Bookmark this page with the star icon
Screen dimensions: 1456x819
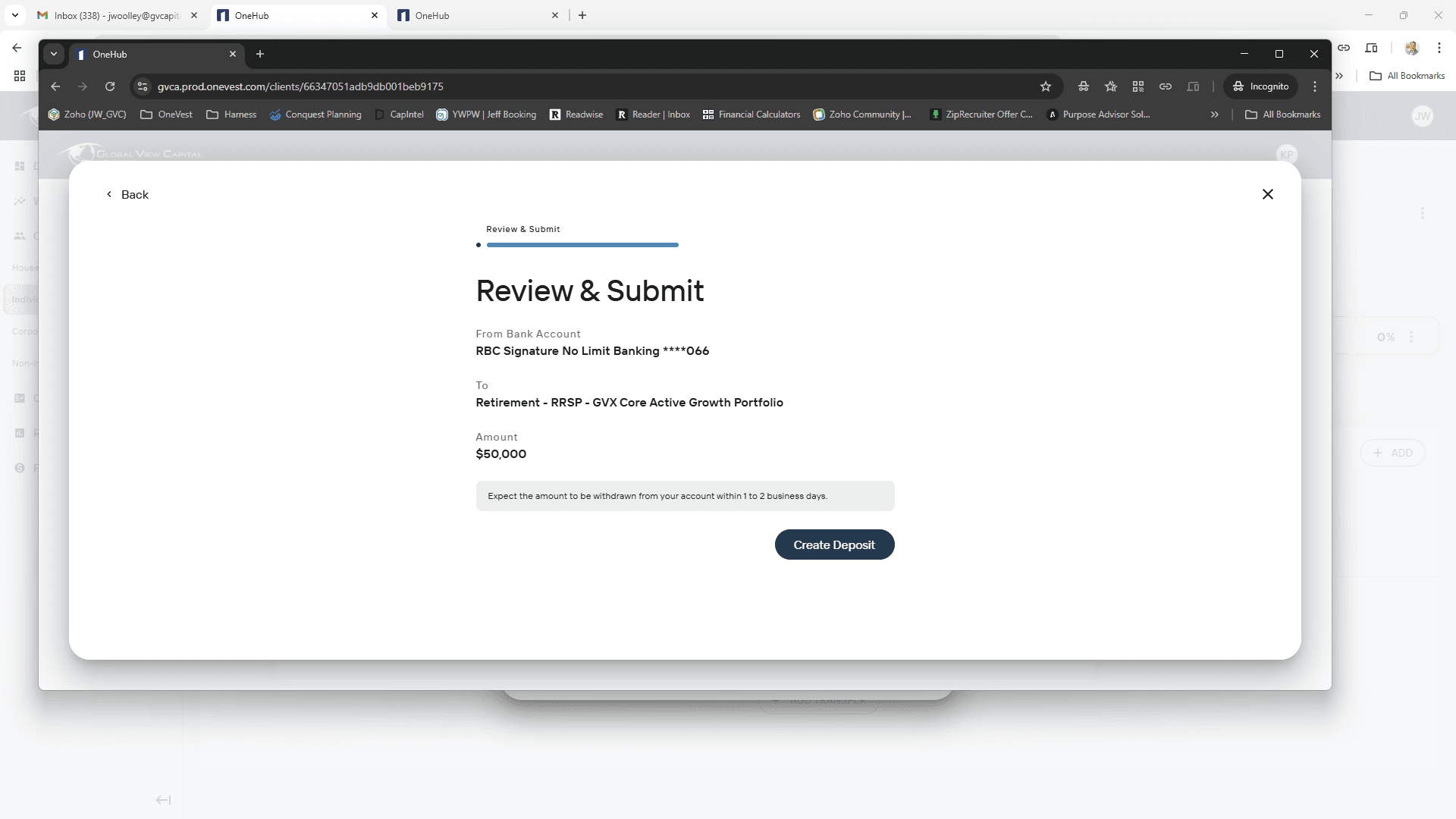[x=1046, y=86]
